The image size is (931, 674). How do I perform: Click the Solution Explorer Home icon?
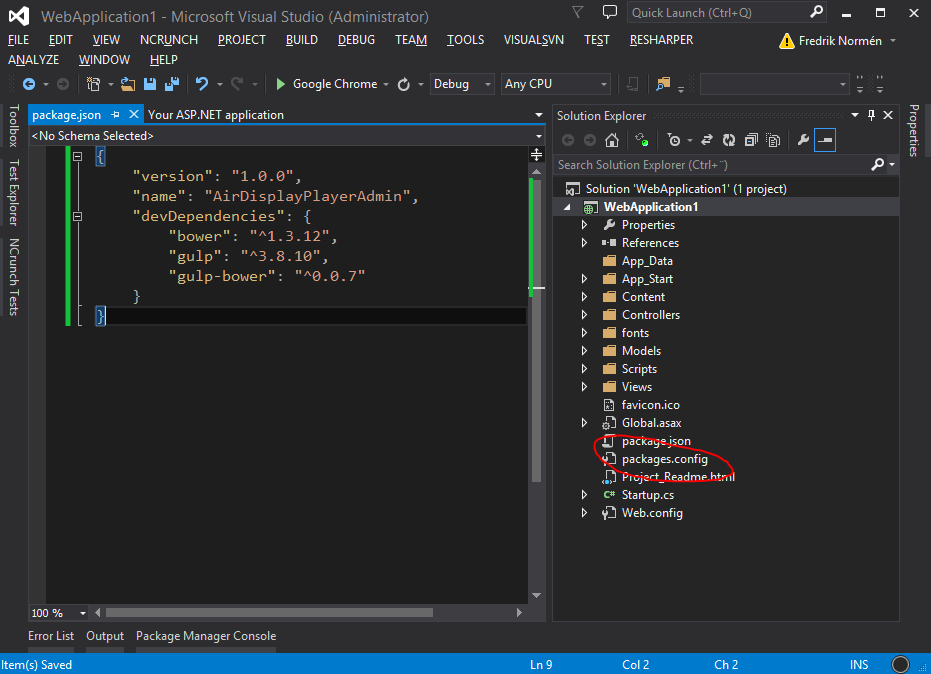tap(612, 140)
